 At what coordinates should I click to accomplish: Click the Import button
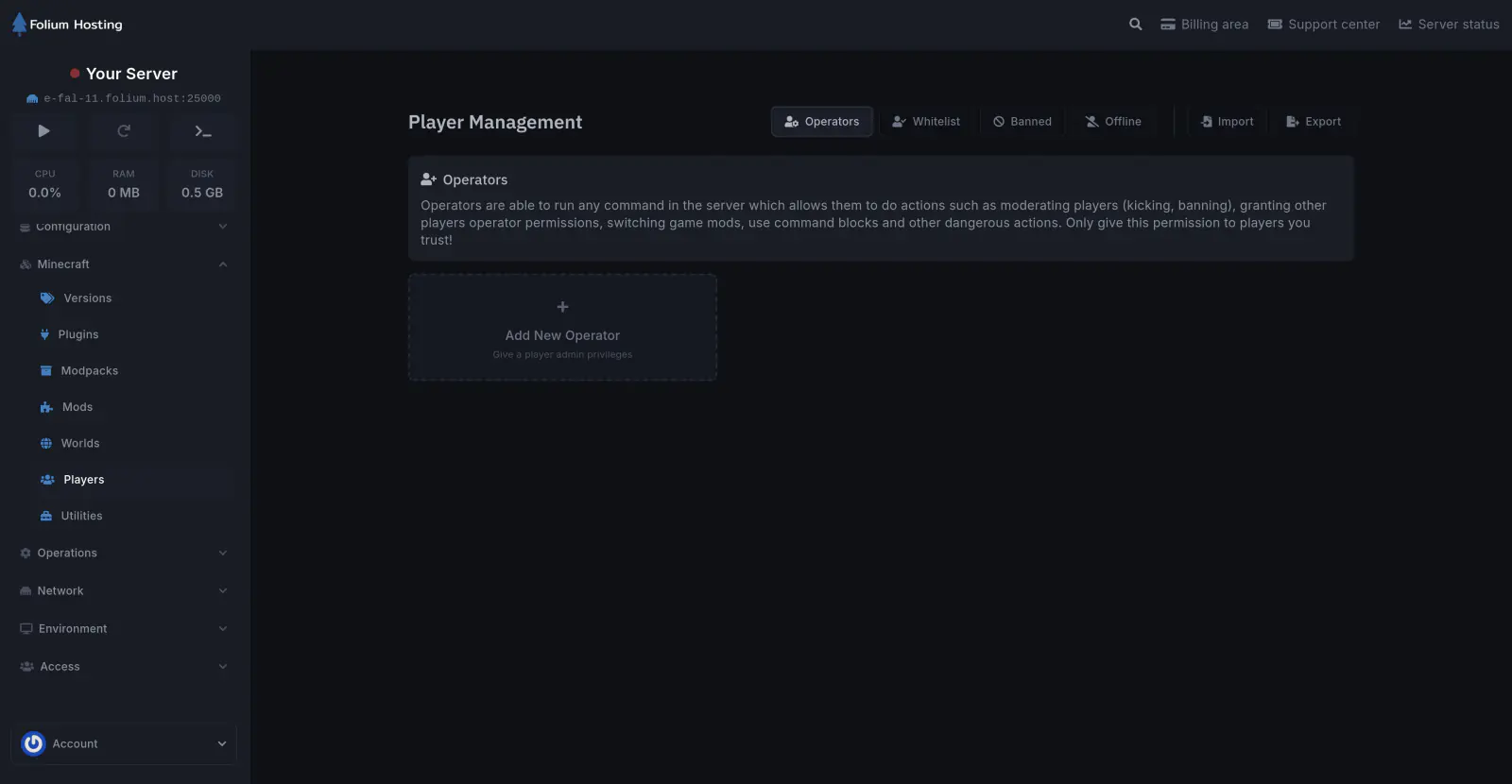coord(1227,122)
